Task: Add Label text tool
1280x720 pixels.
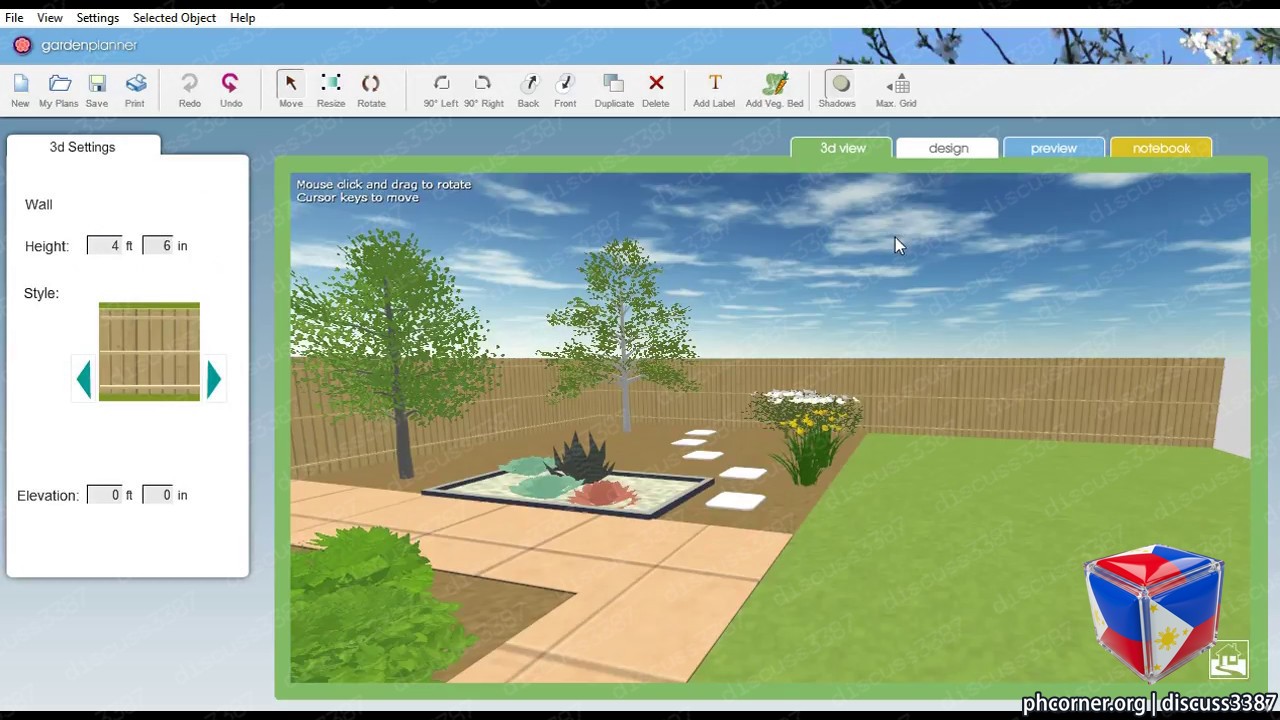Action: pyautogui.click(x=714, y=90)
